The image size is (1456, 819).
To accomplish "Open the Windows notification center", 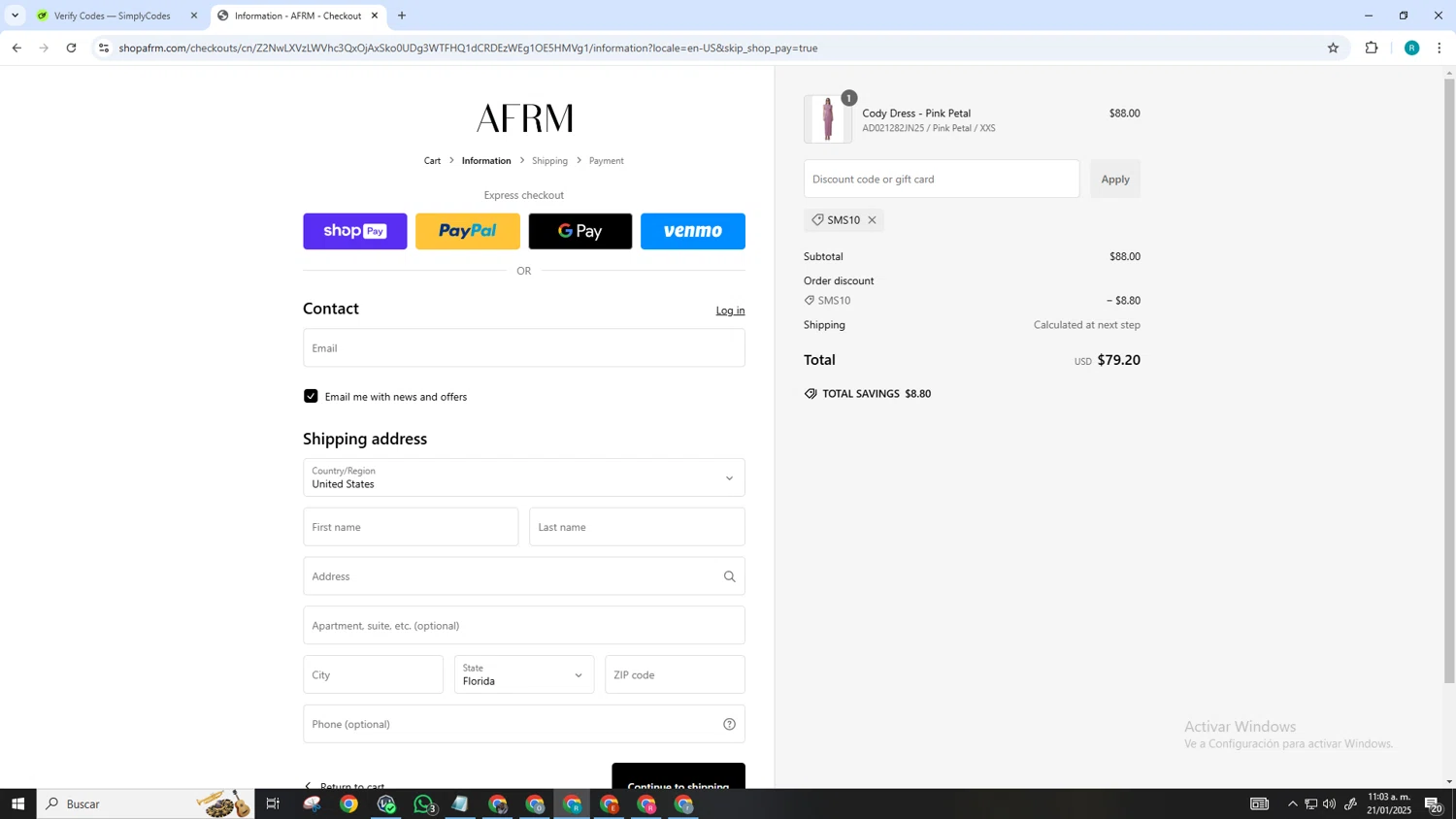I will click(x=1434, y=803).
